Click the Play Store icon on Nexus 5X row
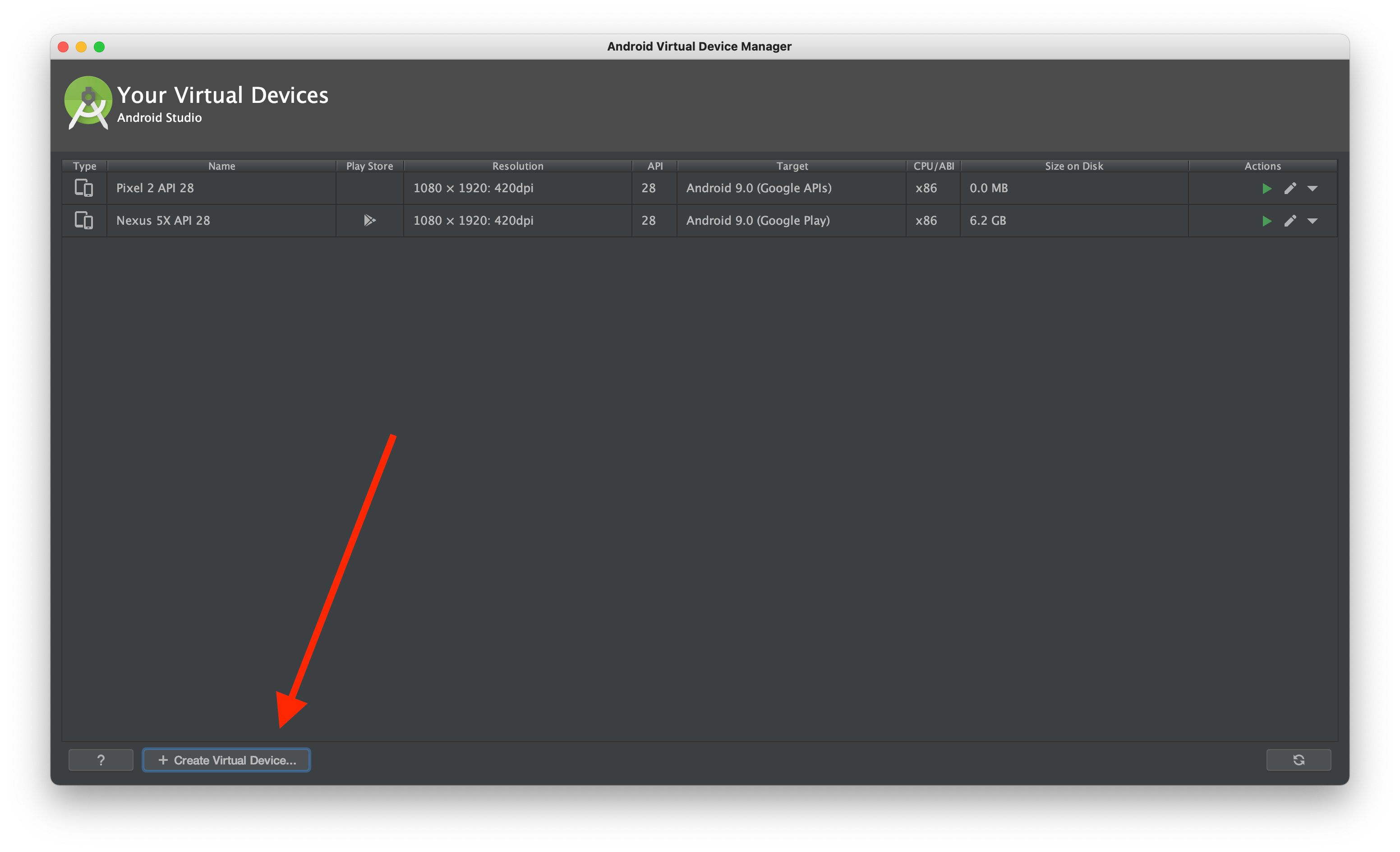This screenshot has height=852, width=1400. [x=369, y=221]
